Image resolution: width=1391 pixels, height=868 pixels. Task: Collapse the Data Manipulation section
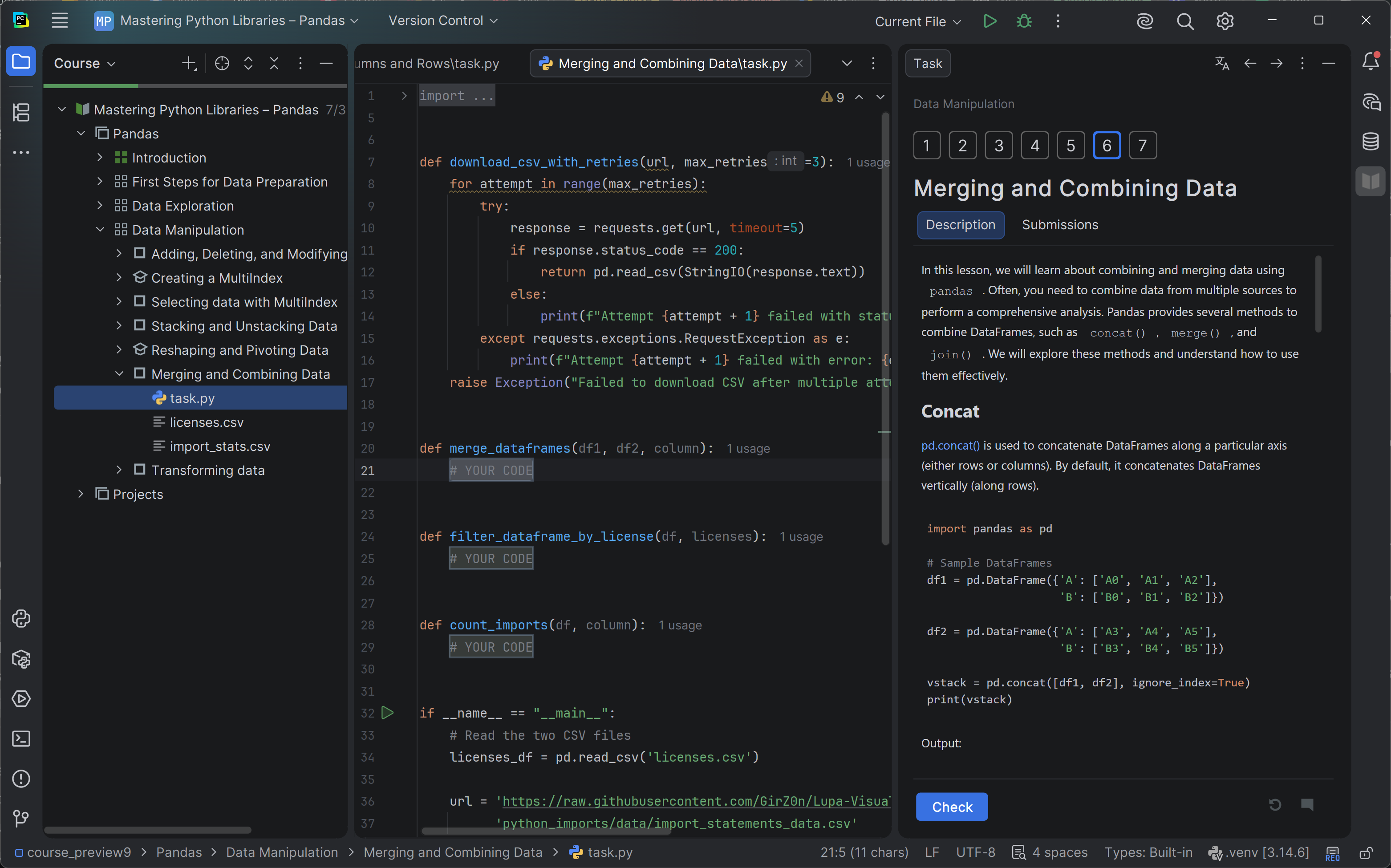[x=100, y=230]
